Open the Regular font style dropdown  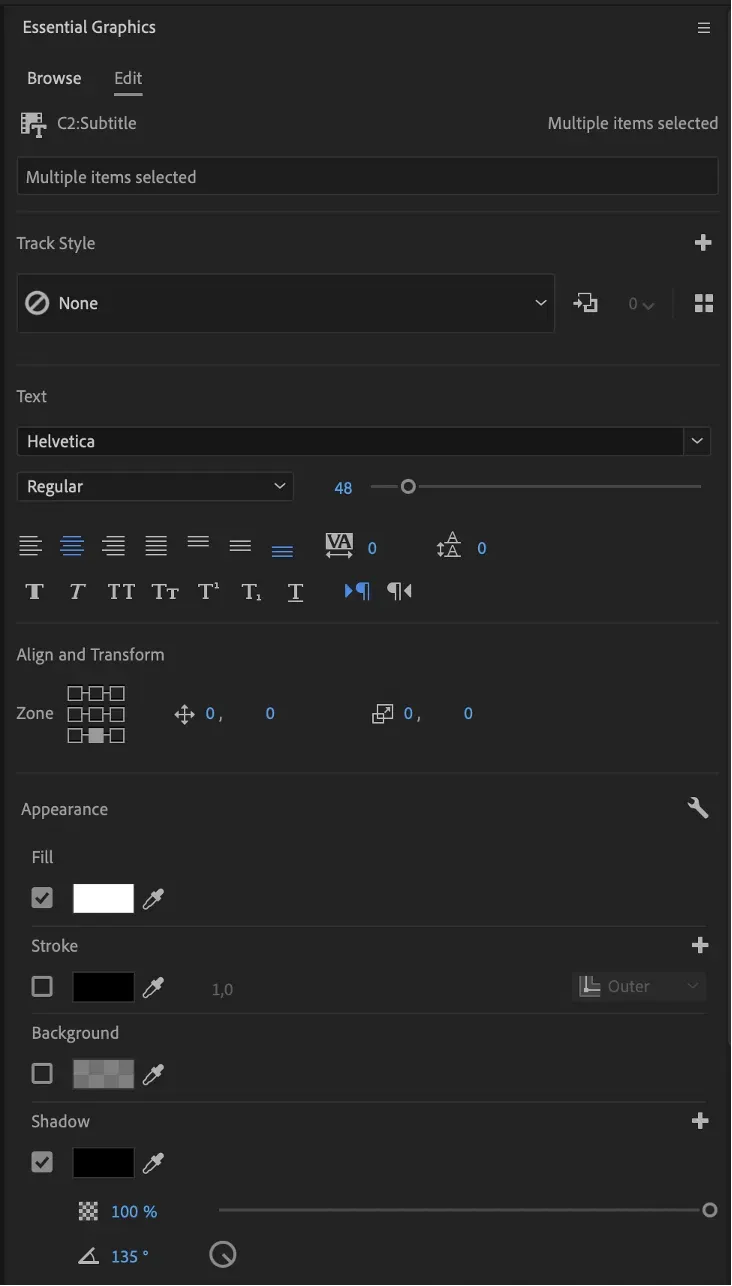(x=155, y=487)
